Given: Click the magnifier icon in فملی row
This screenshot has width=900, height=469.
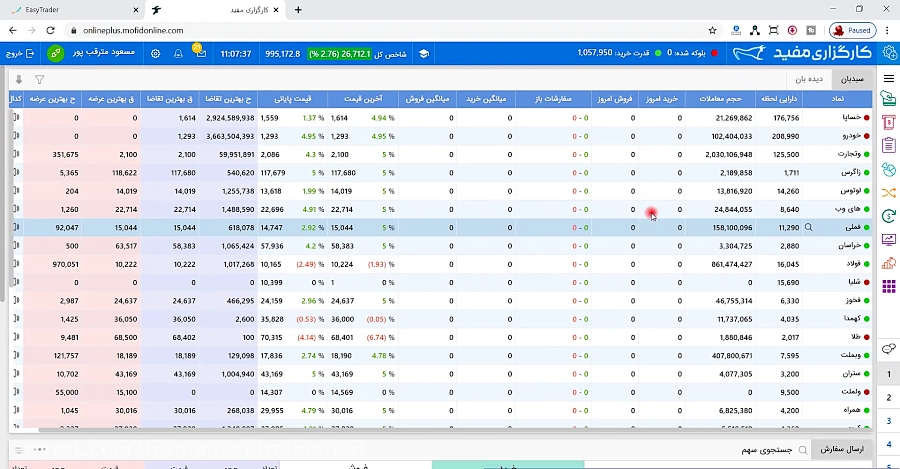Looking at the screenshot, I should (x=809, y=227).
